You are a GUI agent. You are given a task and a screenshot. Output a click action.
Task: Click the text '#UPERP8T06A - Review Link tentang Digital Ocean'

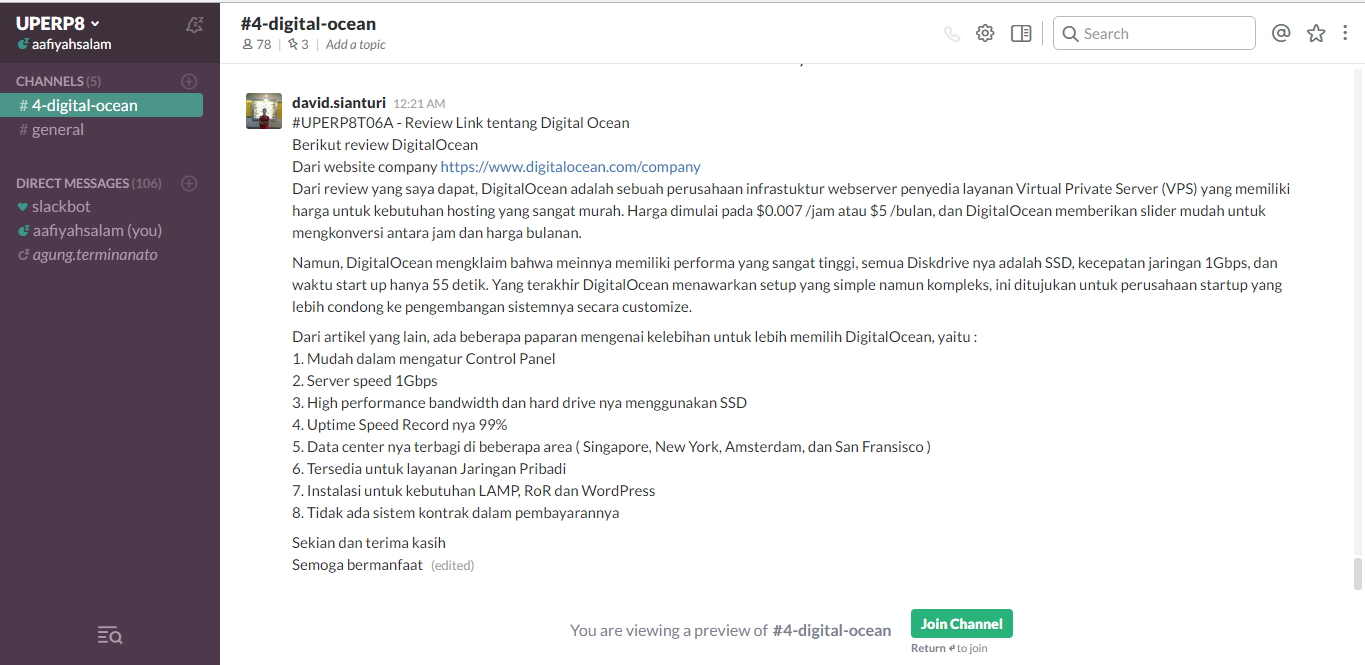(x=461, y=123)
